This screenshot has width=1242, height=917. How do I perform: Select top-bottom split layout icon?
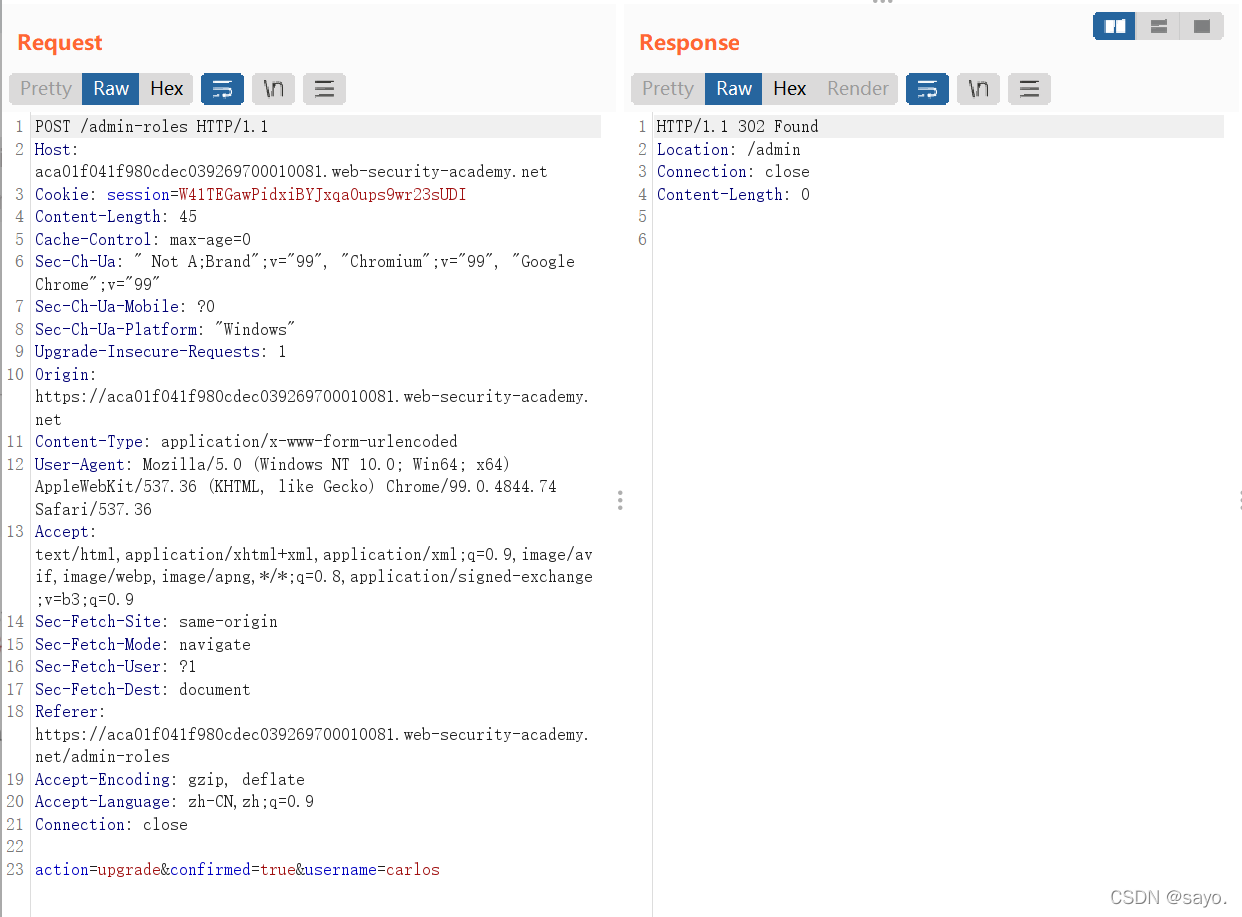tap(1159, 26)
